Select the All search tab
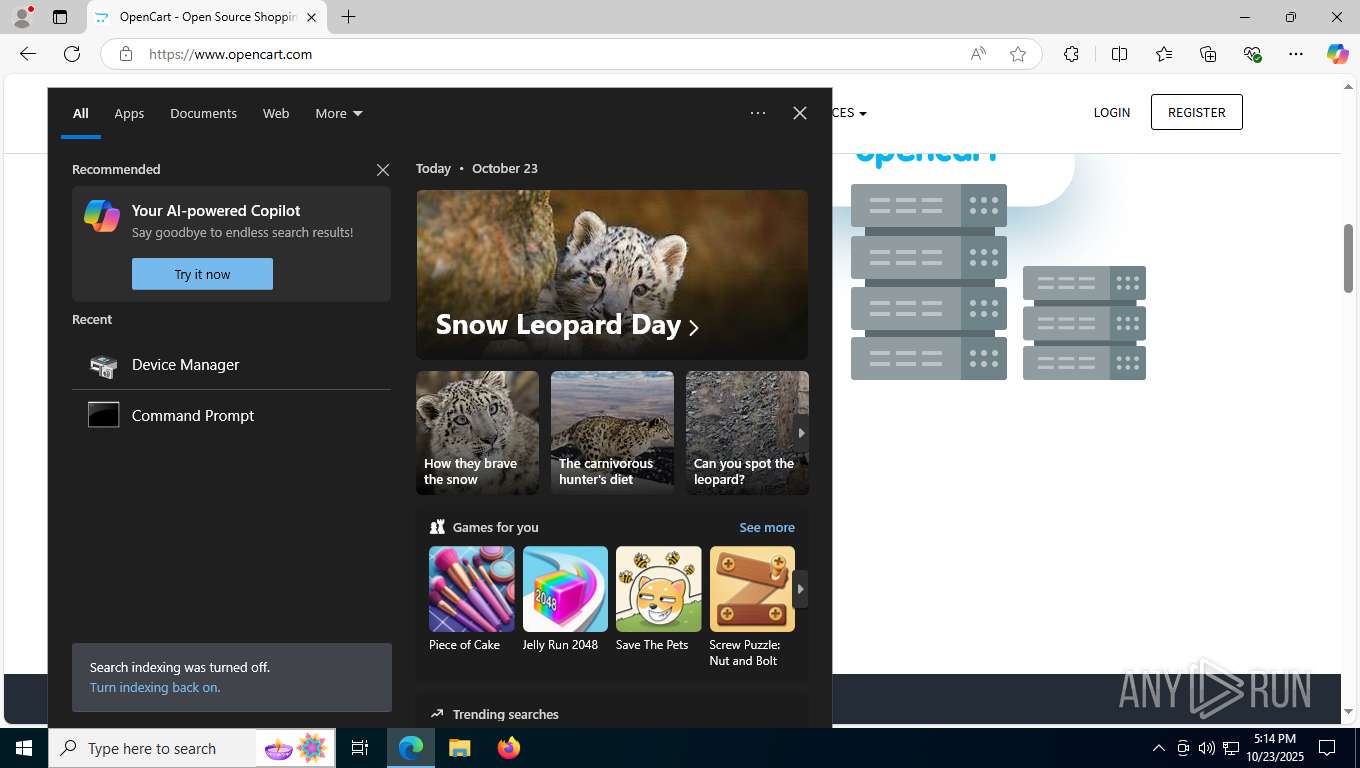Viewport: 1360px width, 768px height. [80, 113]
